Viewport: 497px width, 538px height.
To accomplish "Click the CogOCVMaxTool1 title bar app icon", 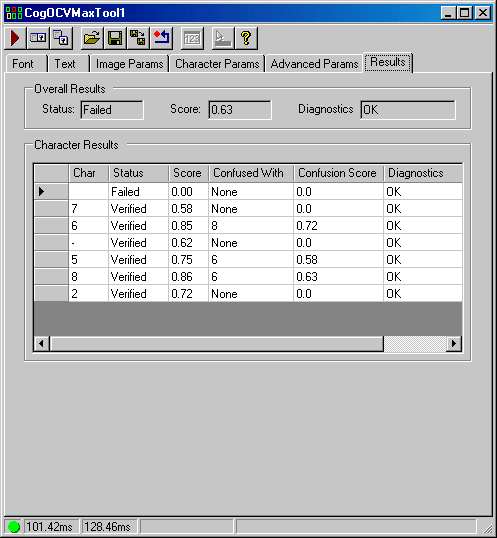I will tap(14, 13).
